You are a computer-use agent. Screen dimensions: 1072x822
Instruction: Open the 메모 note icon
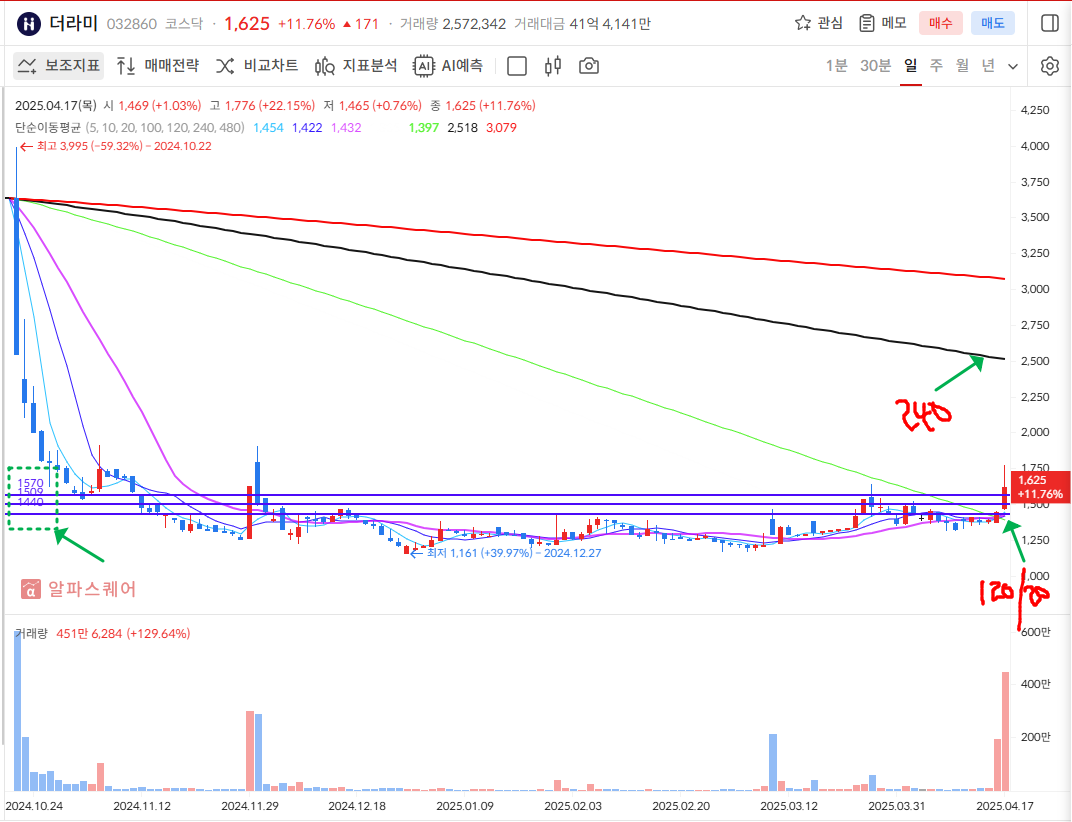point(867,23)
